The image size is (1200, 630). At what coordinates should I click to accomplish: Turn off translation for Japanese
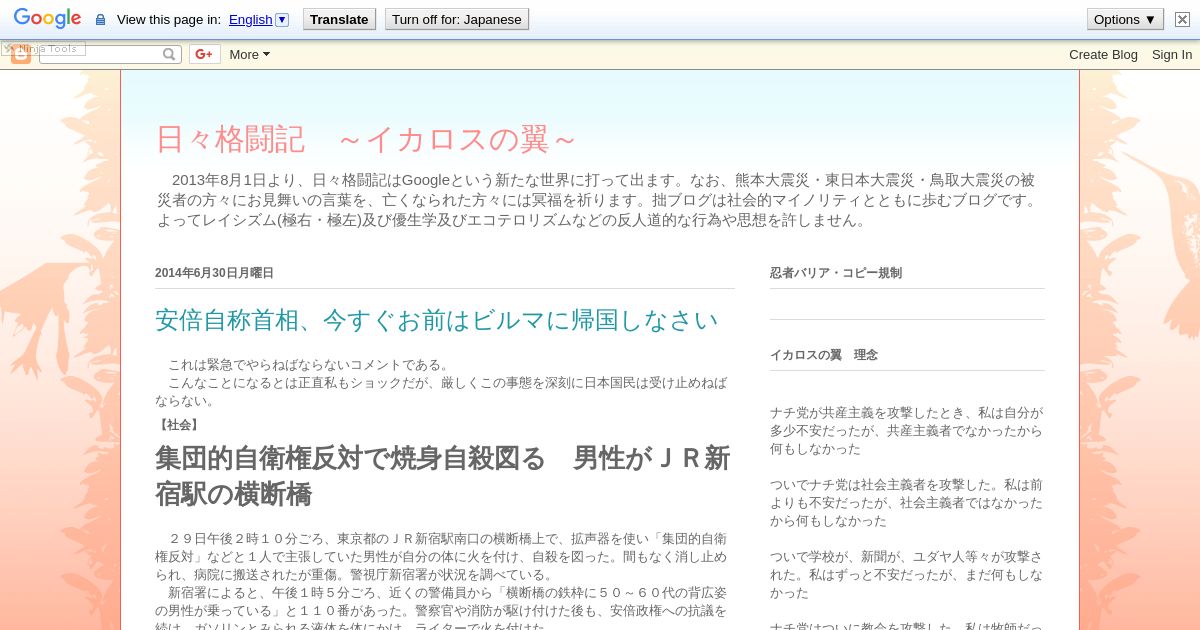[x=457, y=19]
